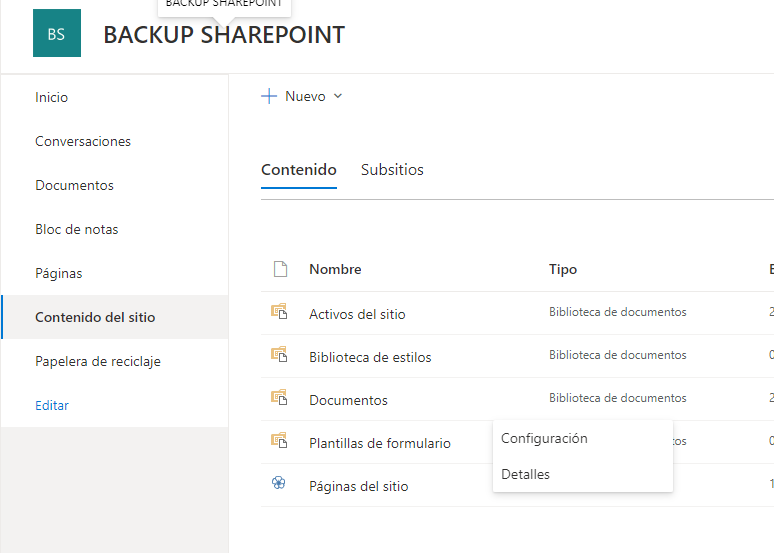Go to Inicio in the sidebar
Image resolution: width=774 pixels, height=553 pixels.
click(51, 97)
